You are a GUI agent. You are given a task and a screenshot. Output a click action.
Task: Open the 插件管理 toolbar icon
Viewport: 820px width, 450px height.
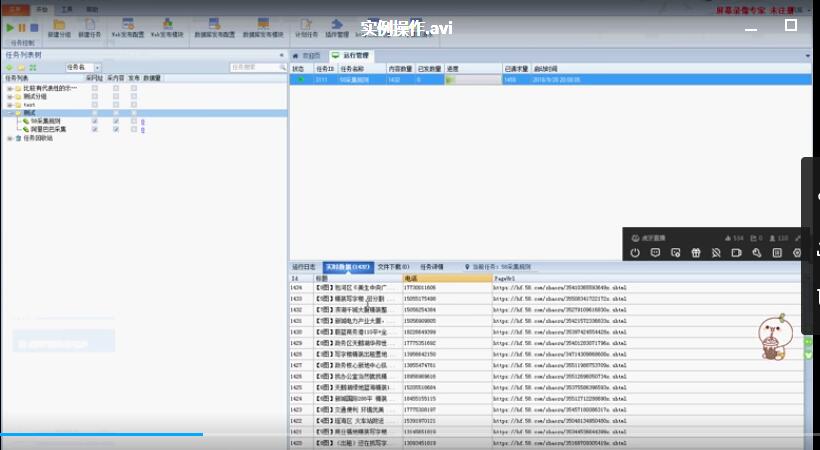tap(336, 26)
